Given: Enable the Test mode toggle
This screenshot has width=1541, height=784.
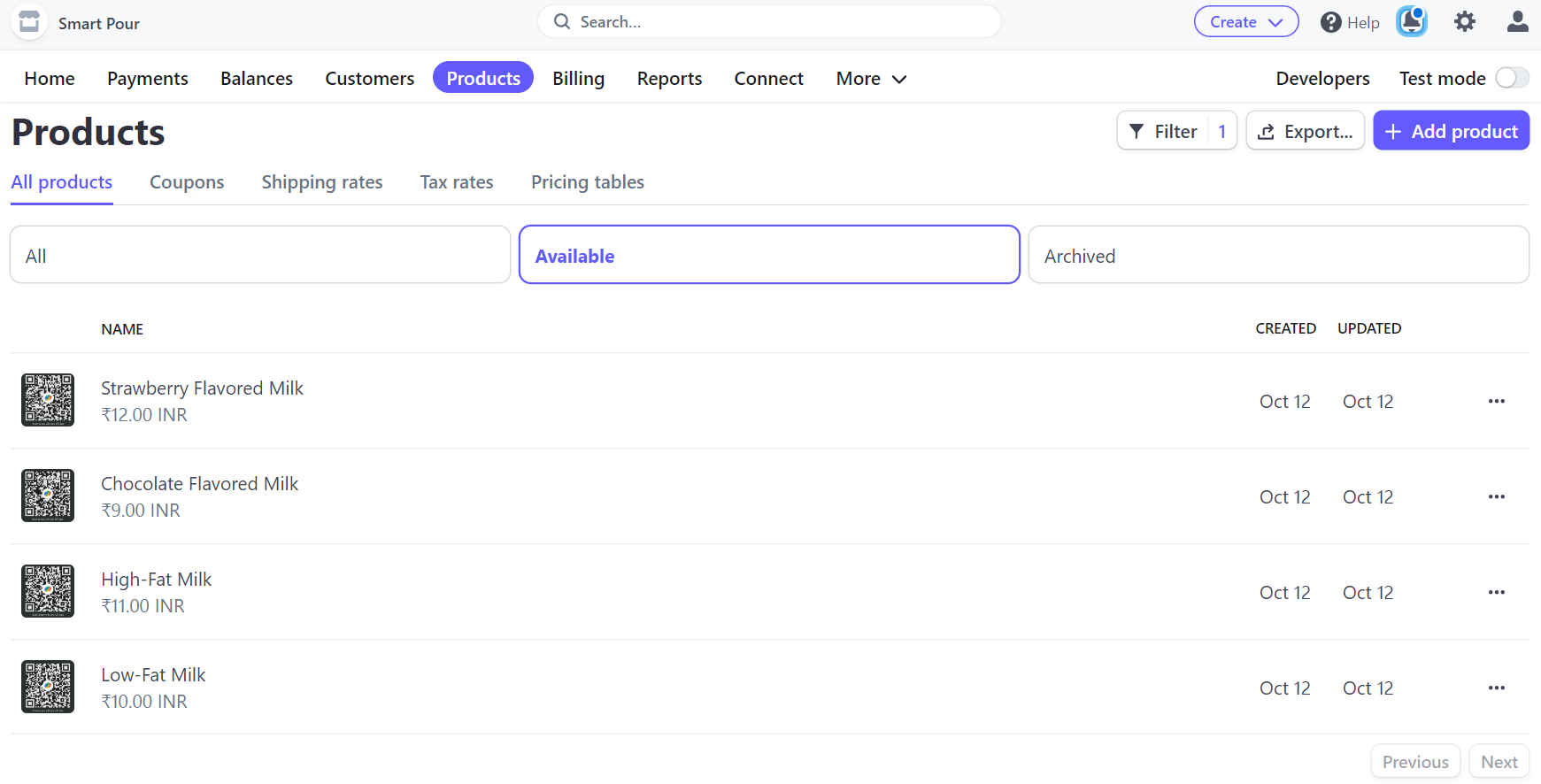Looking at the screenshot, I should (1511, 78).
